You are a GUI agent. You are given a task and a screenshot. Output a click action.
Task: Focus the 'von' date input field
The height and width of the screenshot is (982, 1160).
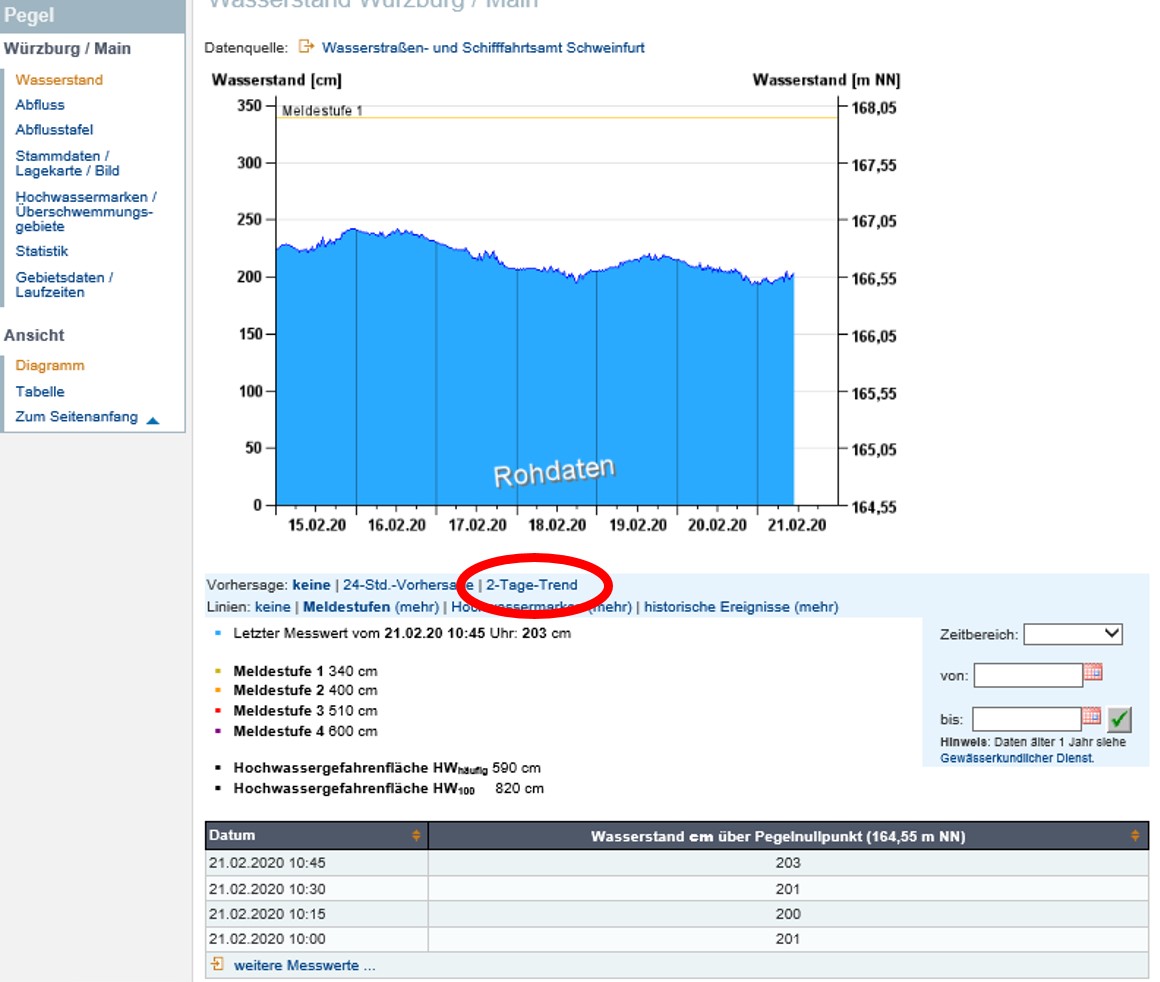click(x=1028, y=675)
